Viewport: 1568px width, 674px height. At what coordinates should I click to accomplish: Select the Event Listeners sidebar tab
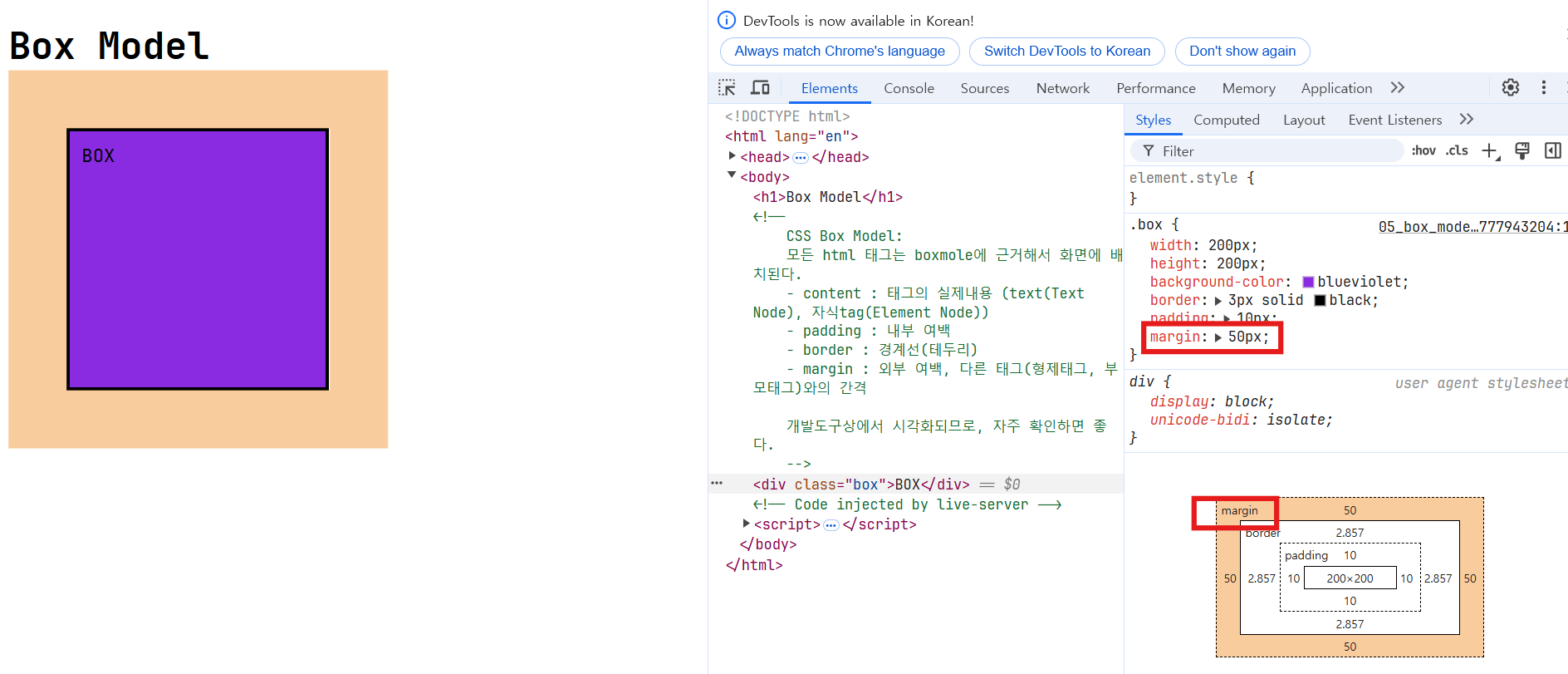coord(1395,120)
